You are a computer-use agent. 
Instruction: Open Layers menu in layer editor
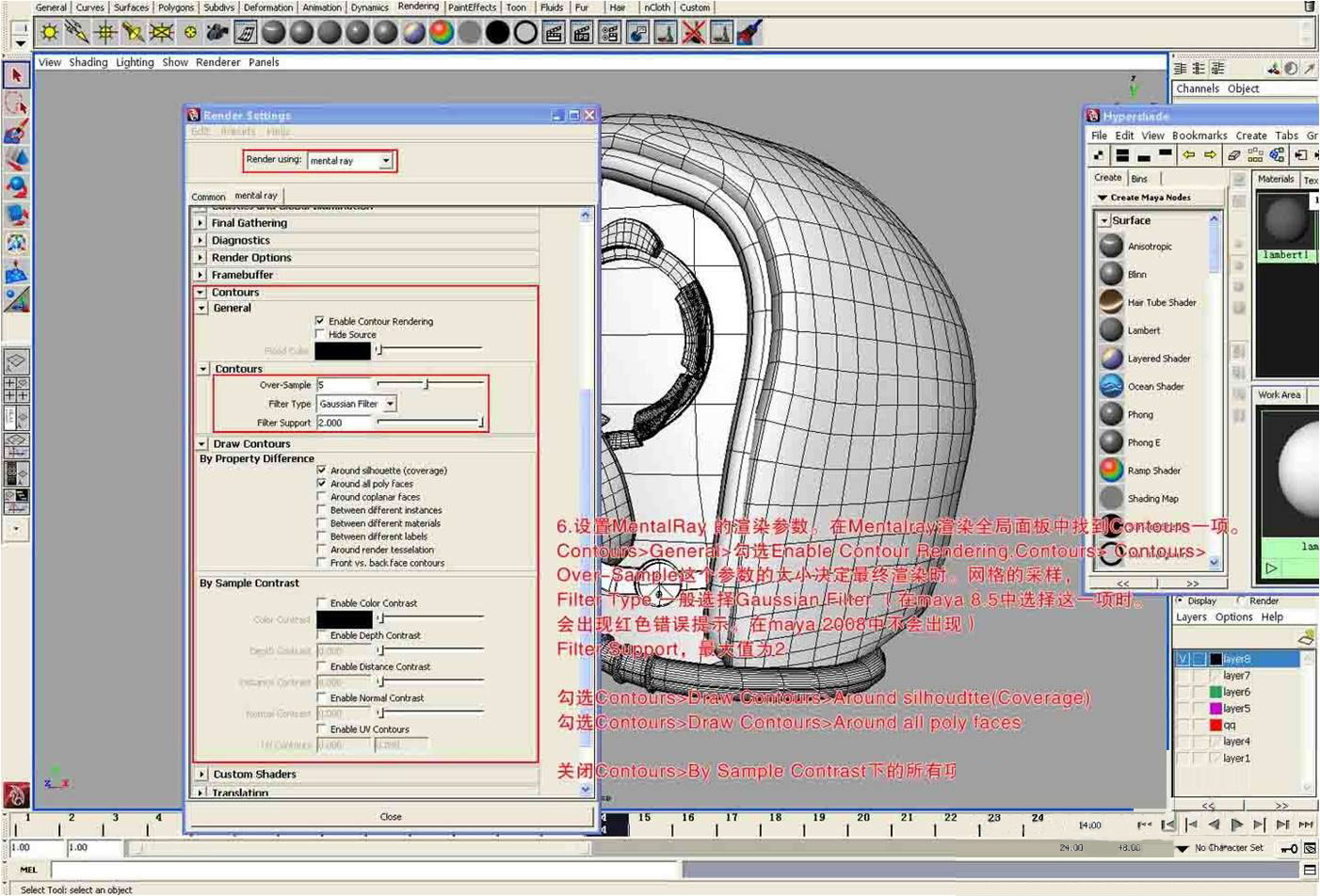[x=1191, y=617]
